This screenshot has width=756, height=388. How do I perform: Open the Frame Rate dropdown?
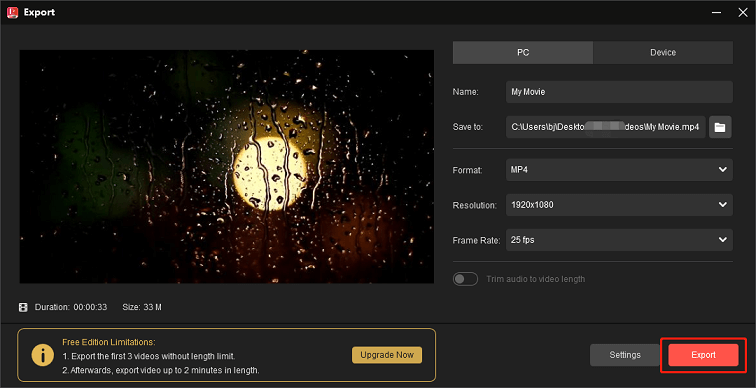click(x=619, y=240)
